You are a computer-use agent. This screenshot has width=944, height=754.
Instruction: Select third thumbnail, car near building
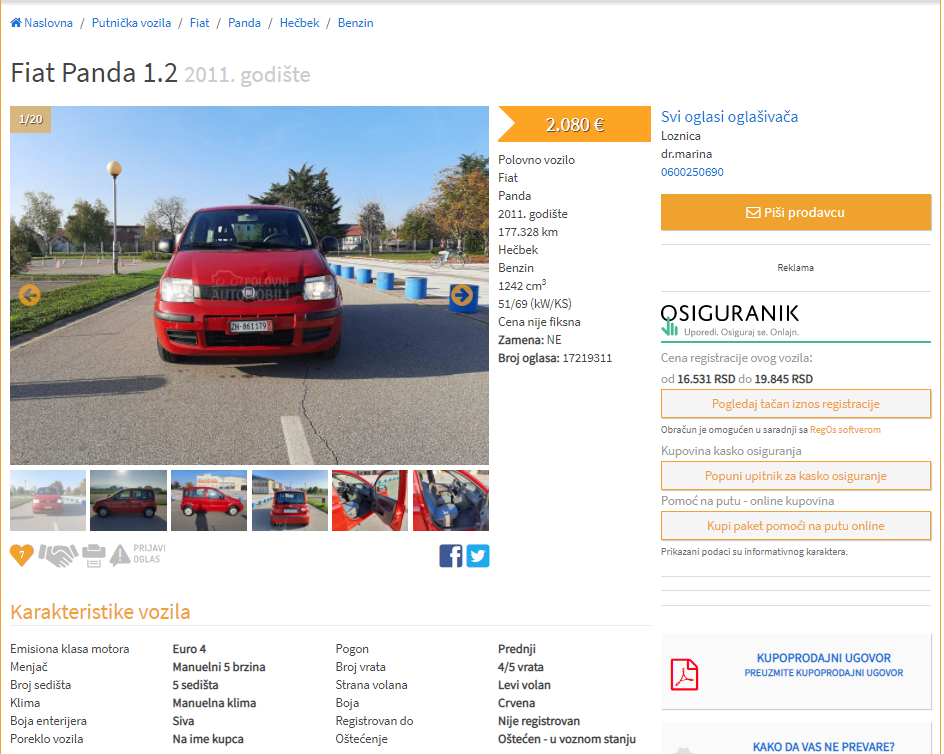tap(209, 500)
